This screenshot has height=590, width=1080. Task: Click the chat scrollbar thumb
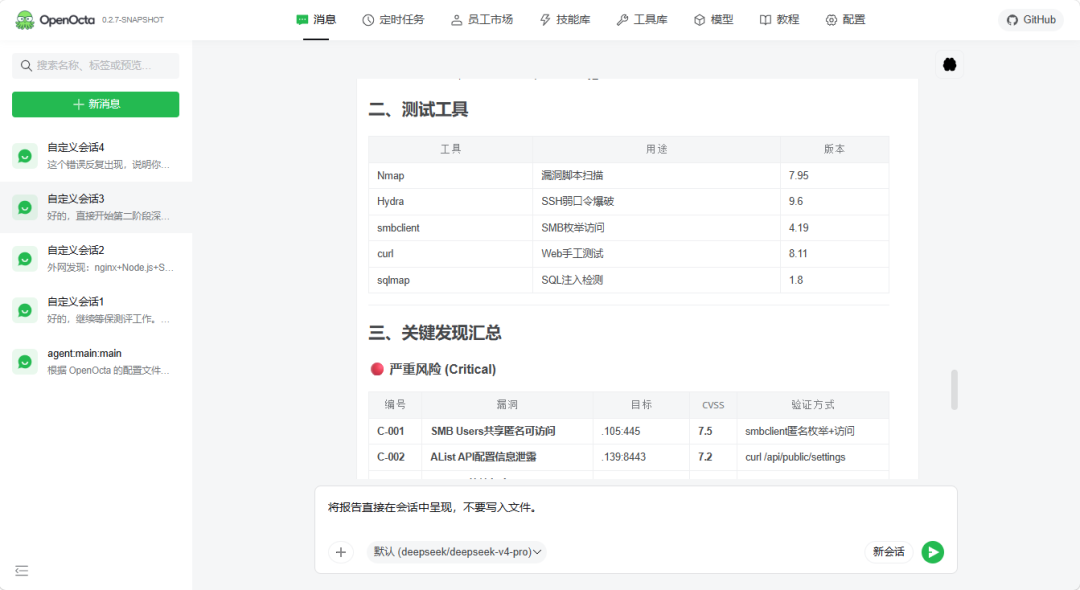[954, 390]
